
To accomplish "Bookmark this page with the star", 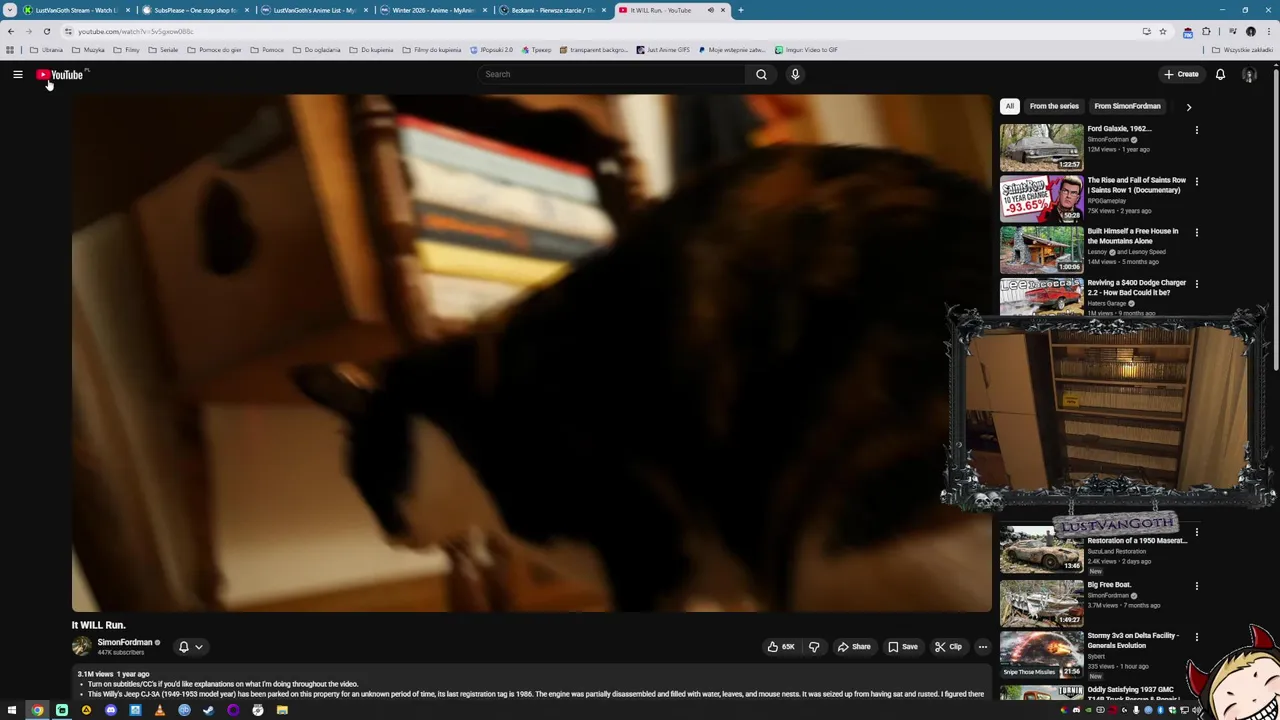I will coord(1162,31).
